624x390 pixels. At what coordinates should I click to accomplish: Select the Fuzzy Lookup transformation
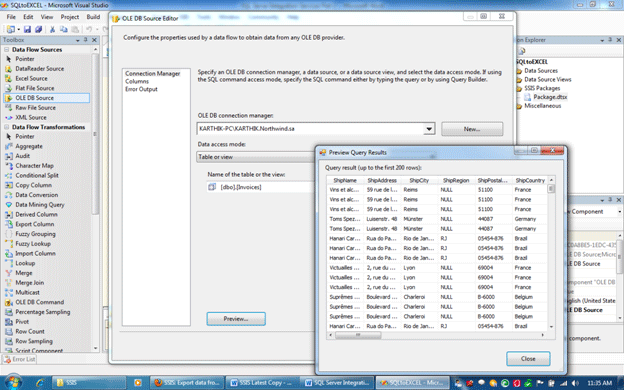(x=33, y=244)
